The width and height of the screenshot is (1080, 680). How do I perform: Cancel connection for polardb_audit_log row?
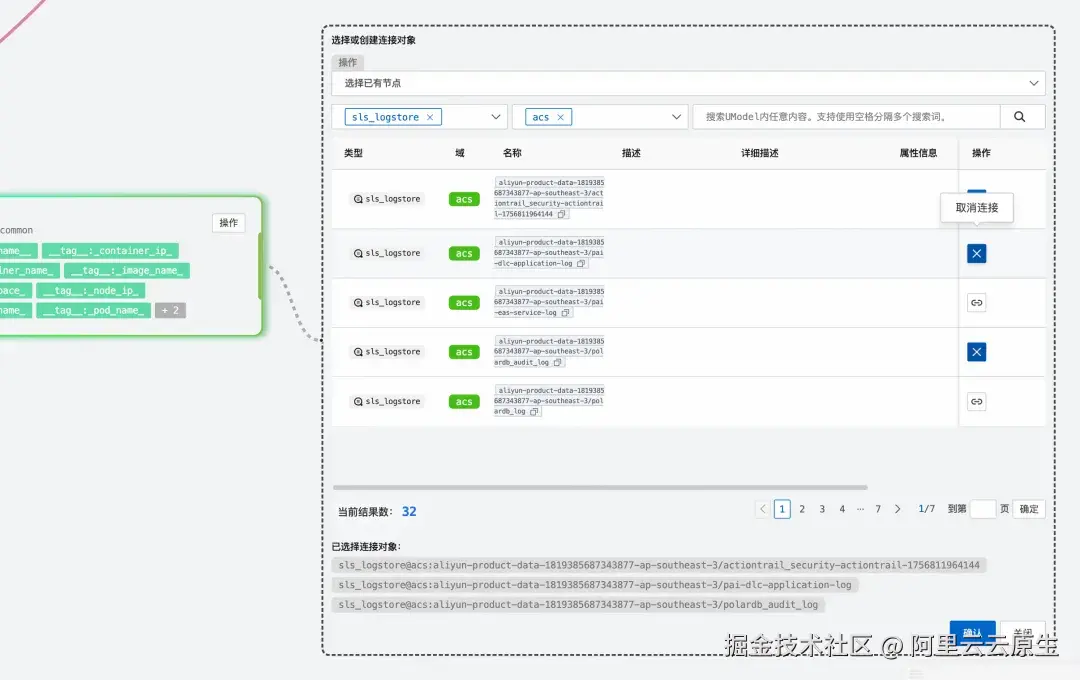click(977, 352)
